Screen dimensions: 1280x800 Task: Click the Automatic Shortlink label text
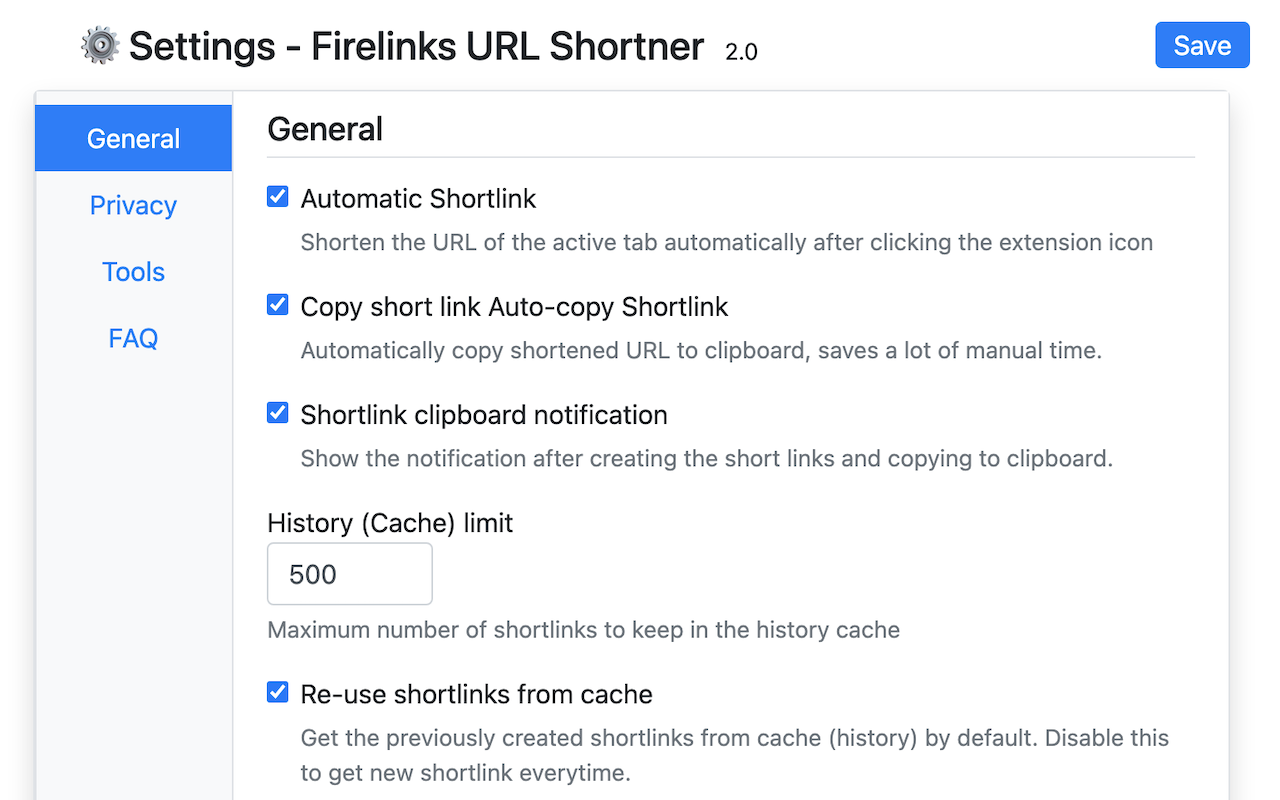point(418,199)
